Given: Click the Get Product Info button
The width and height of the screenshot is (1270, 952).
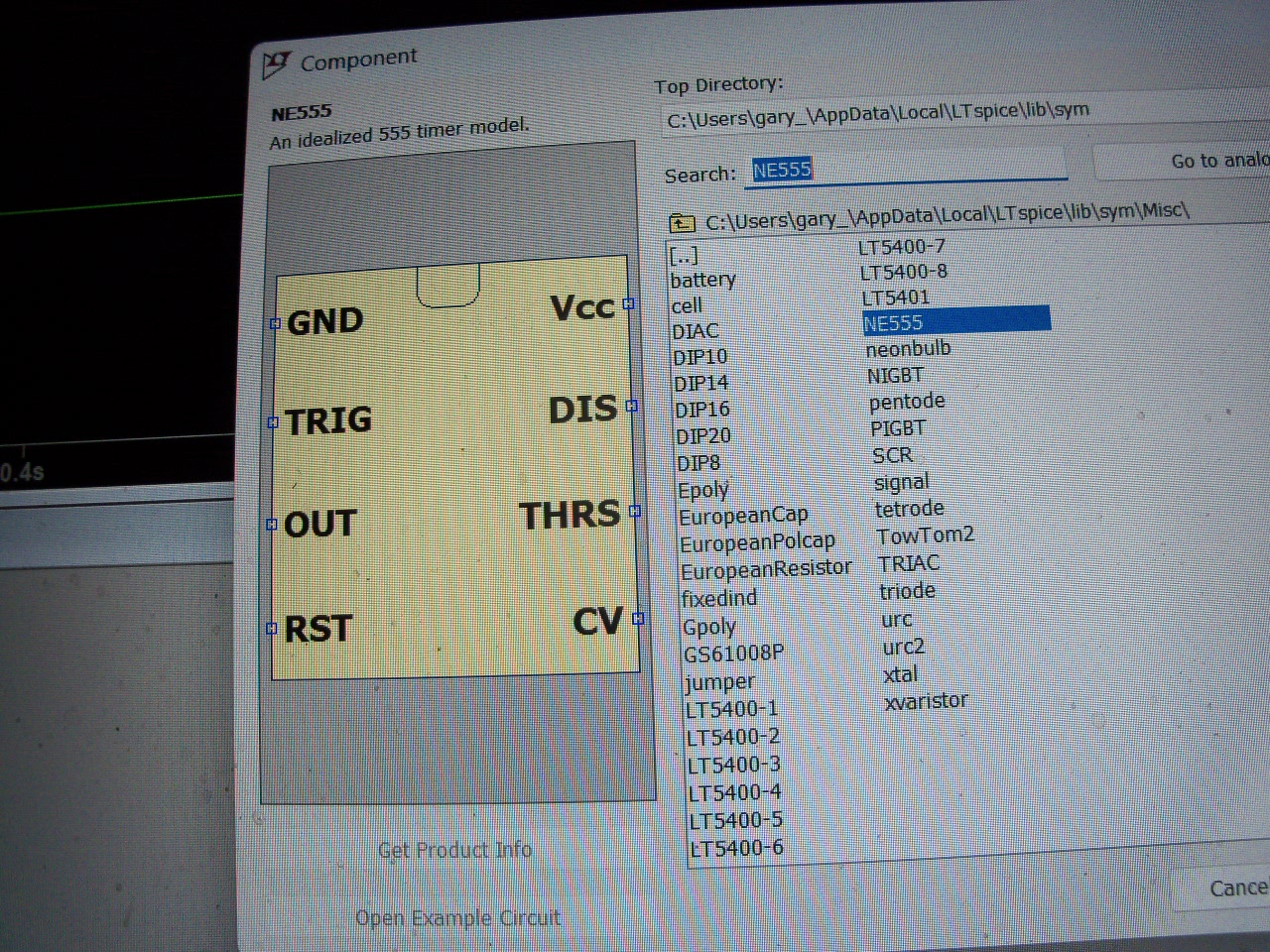Looking at the screenshot, I should pos(454,850).
